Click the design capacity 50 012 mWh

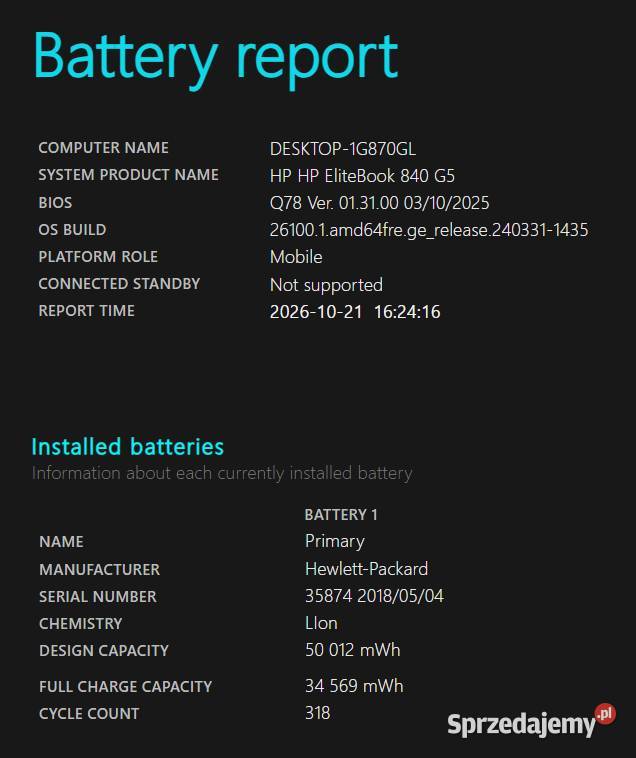point(352,650)
